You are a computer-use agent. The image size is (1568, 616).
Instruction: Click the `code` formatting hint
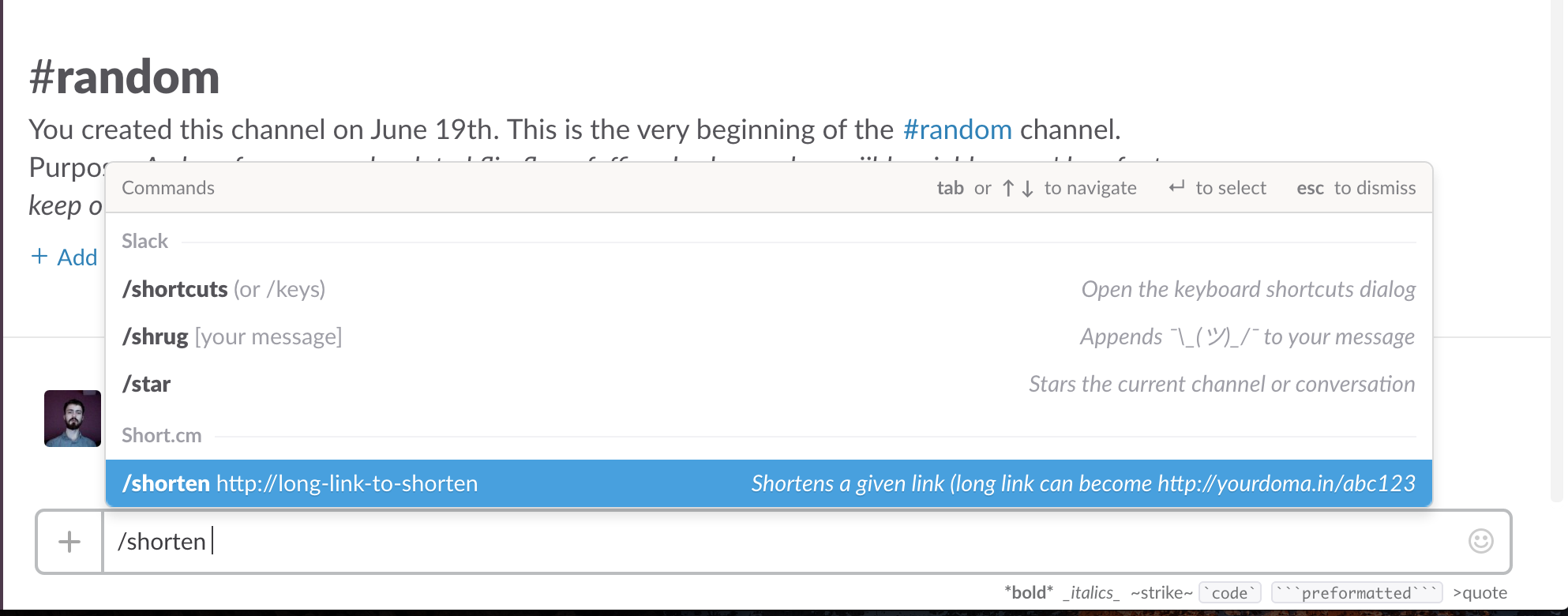[x=1229, y=592]
